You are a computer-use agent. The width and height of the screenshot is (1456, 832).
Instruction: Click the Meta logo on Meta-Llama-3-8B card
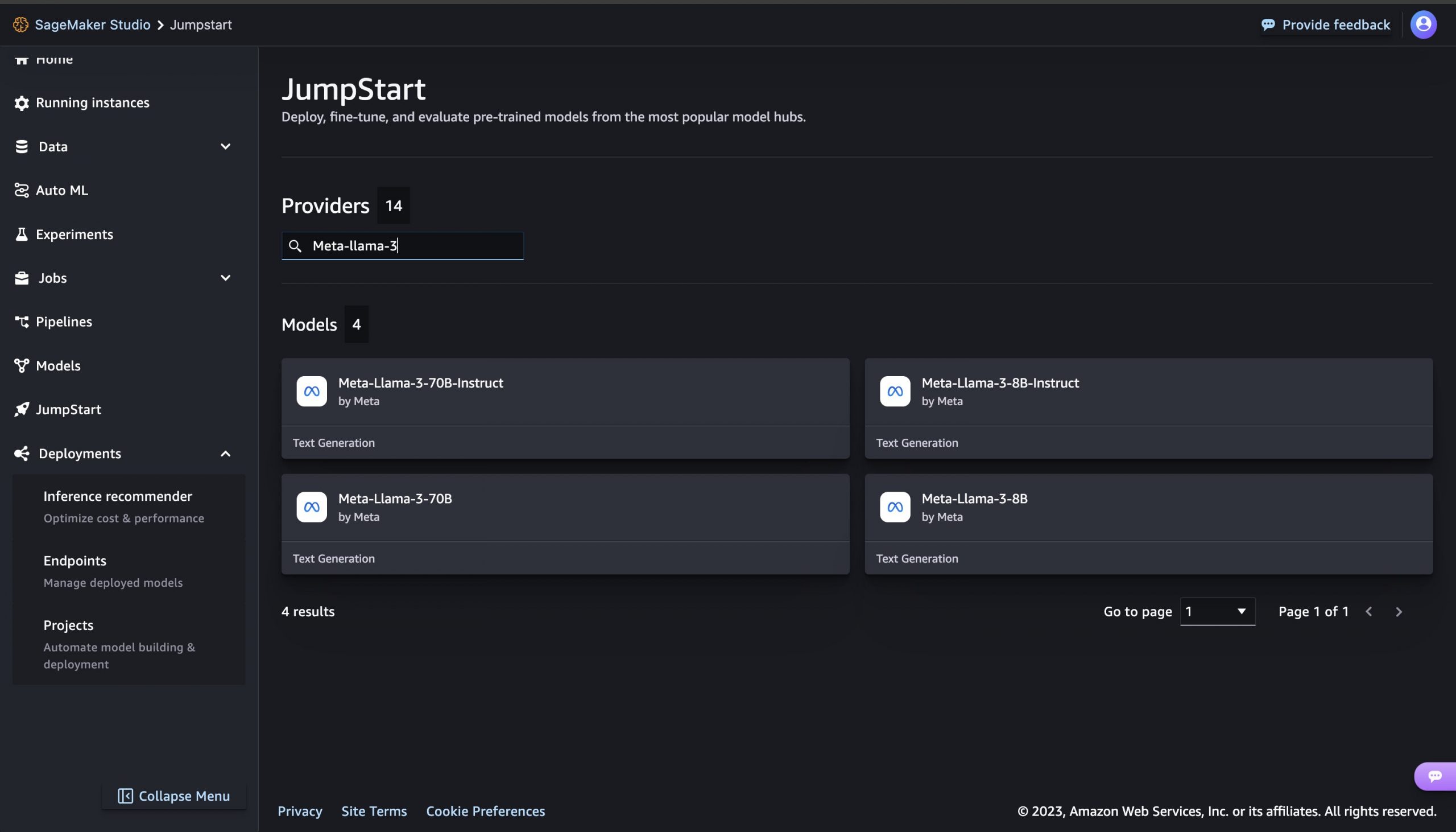point(895,507)
